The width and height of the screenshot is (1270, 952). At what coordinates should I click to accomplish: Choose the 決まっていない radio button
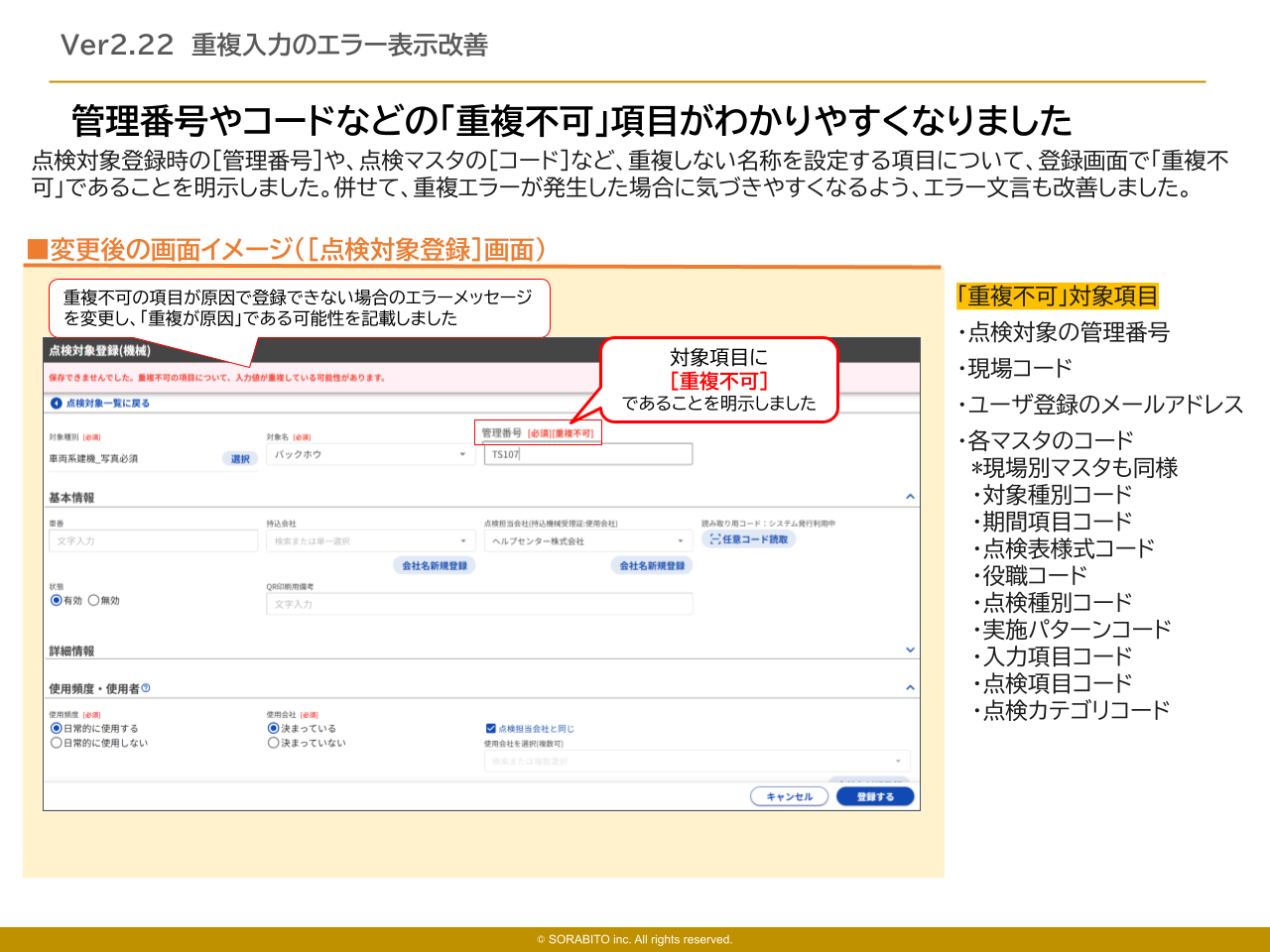pyautogui.click(x=274, y=743)
